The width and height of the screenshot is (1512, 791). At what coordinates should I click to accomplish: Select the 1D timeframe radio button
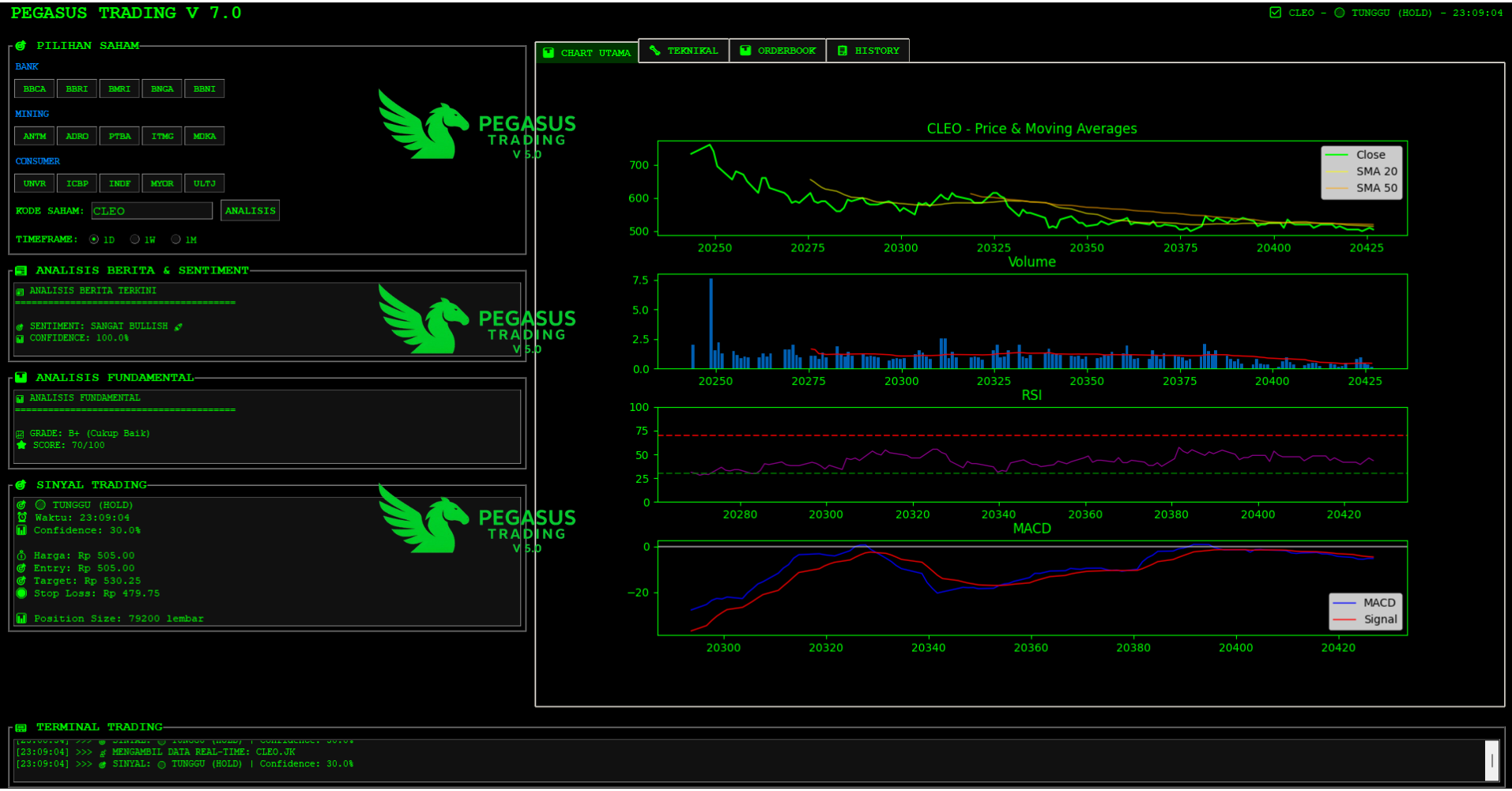94,239
